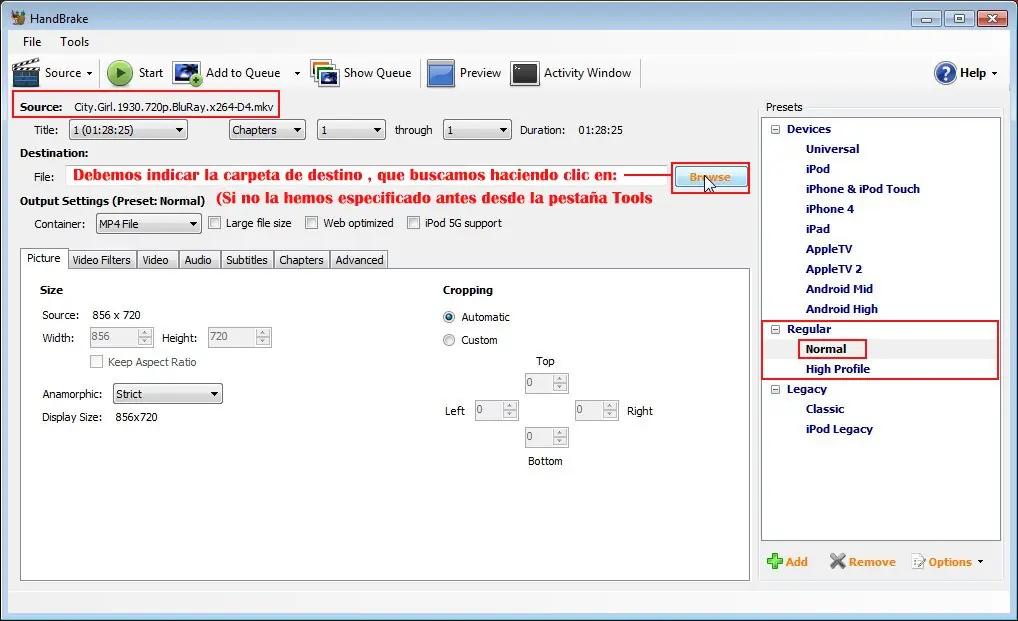Click the HandBrake app icon in title bar

click(x=18, y=18)
